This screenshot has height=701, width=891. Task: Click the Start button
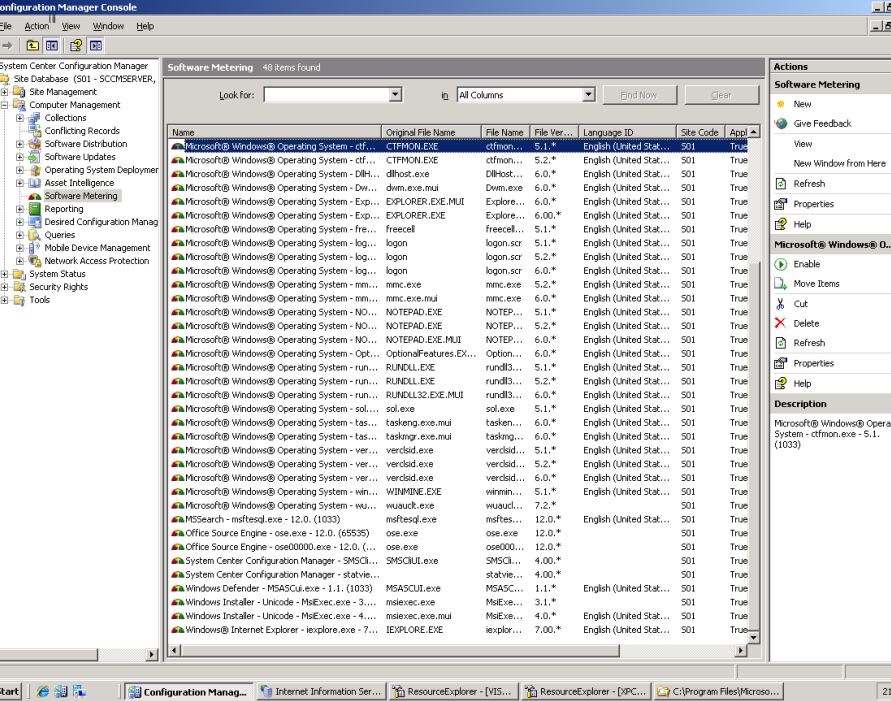(10, 691)
